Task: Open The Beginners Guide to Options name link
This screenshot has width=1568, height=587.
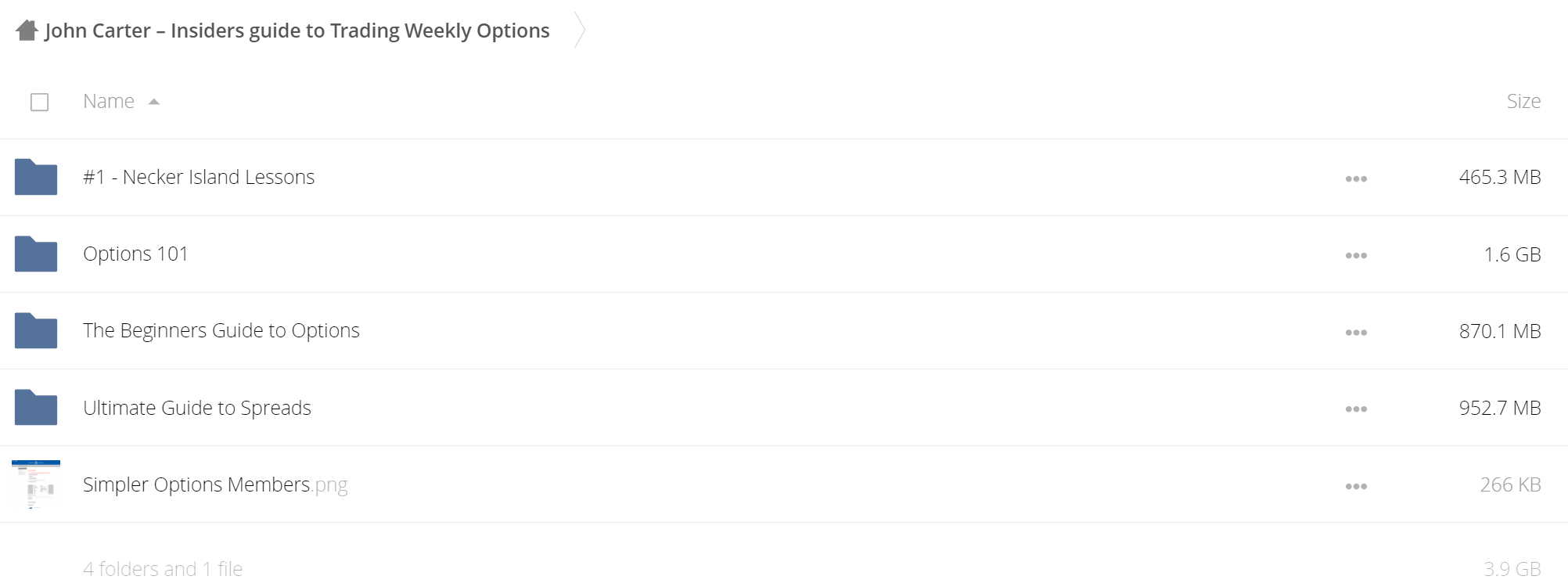Action: (x=221, y=330)
